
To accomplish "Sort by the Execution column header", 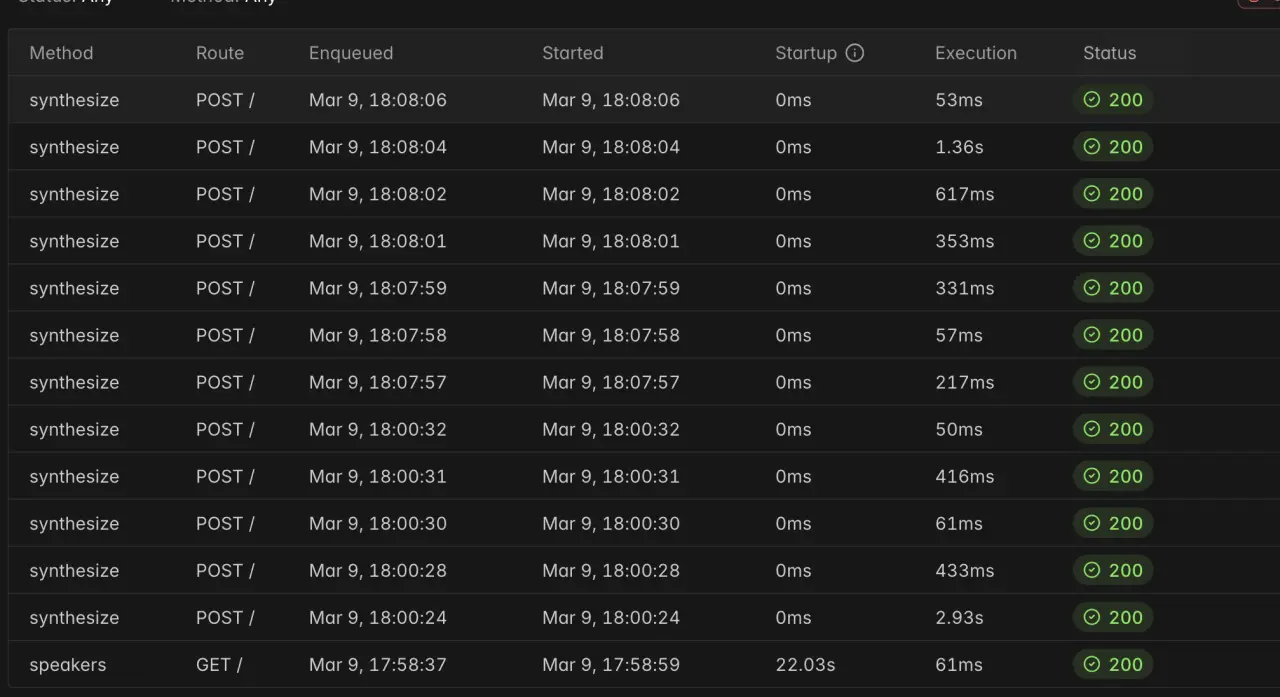I will pyautogui.click(x=975, y=53).
